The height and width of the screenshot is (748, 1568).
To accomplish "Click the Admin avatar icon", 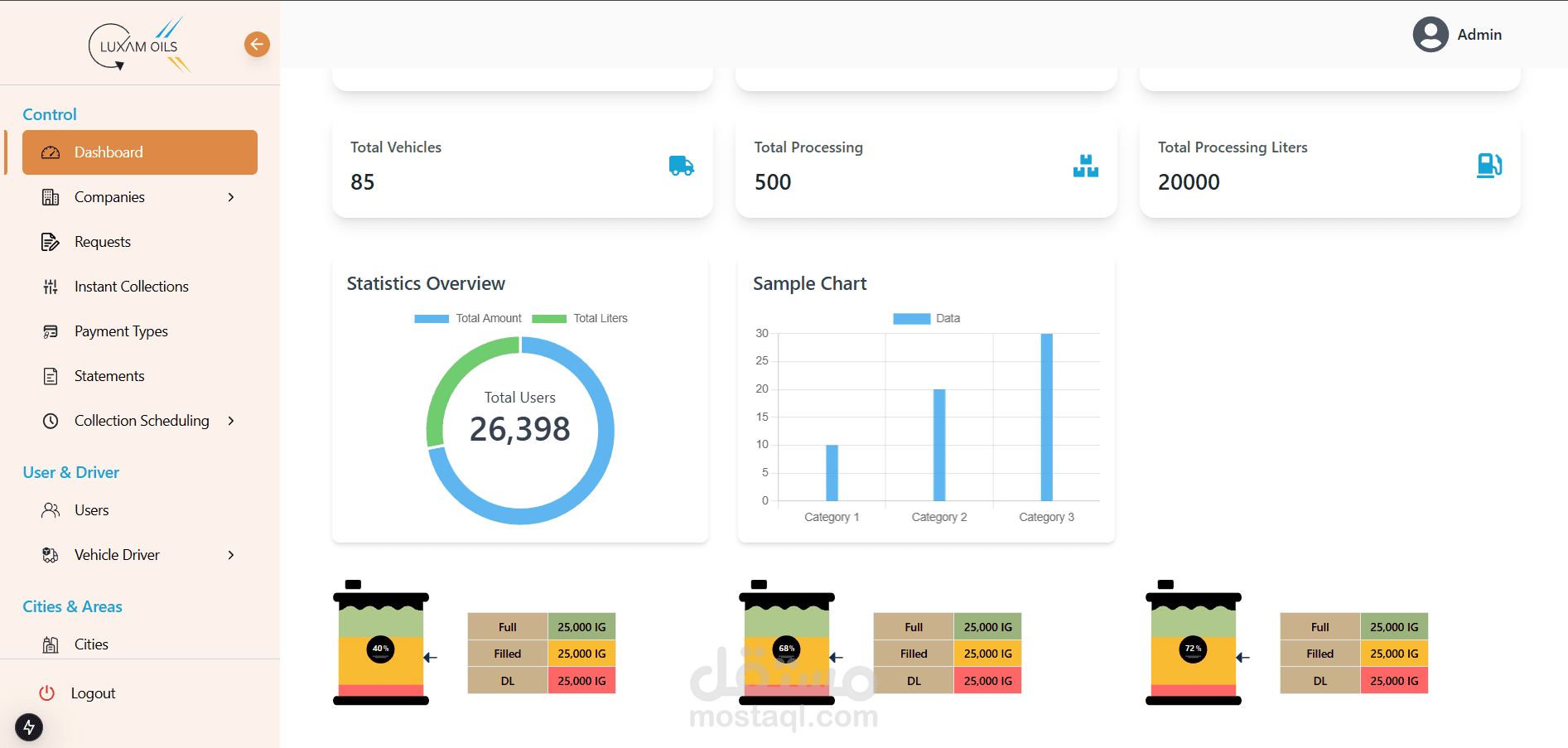I will pos(1430,35).
